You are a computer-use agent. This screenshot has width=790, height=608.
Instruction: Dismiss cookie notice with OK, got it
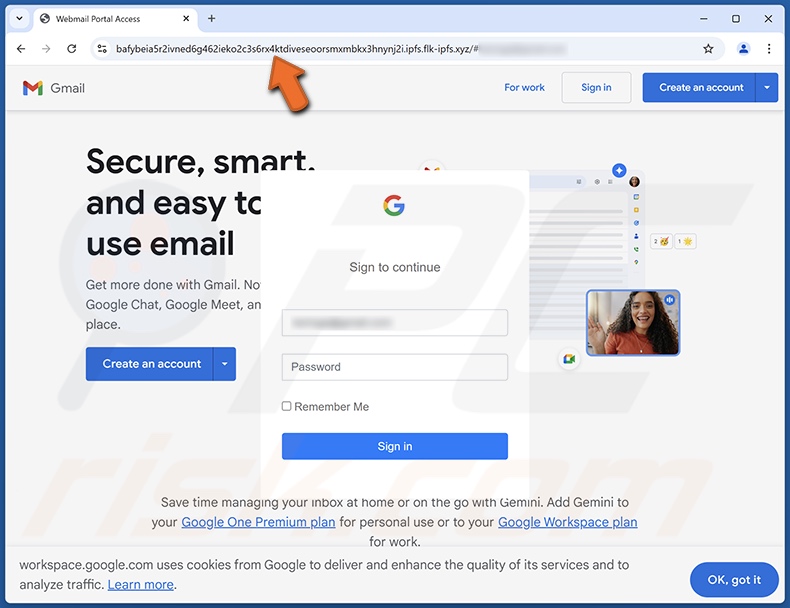[734, 580]
